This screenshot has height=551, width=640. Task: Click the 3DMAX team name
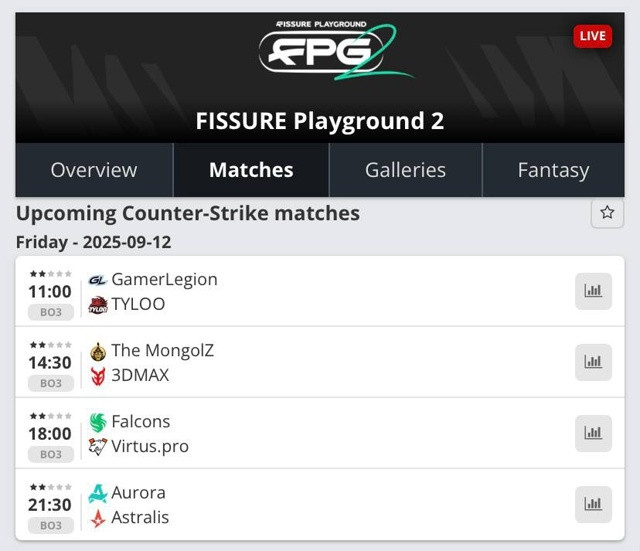(140, 375)
